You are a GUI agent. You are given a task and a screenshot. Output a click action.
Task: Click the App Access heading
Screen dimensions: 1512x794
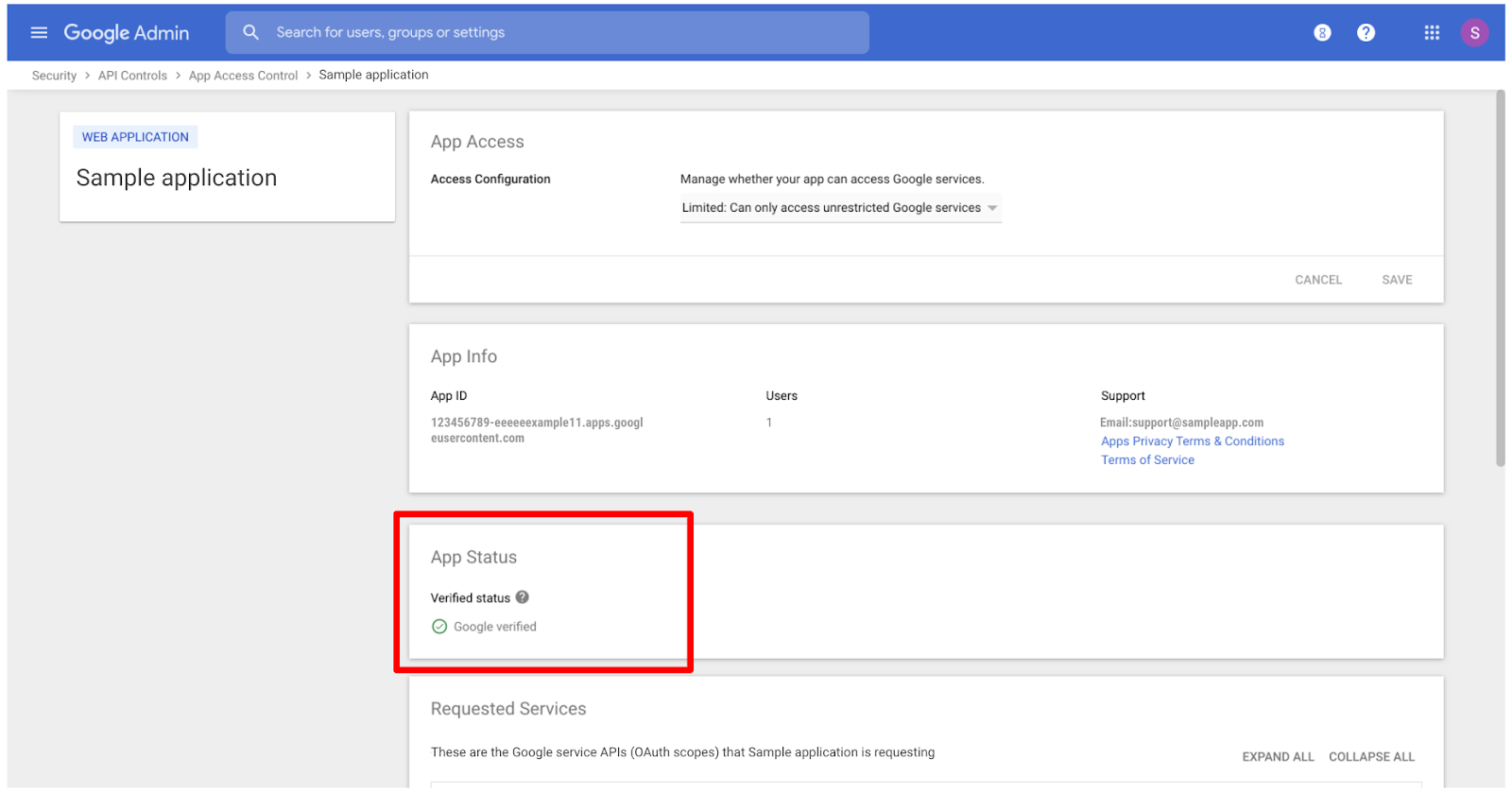(x=477, y=142)
